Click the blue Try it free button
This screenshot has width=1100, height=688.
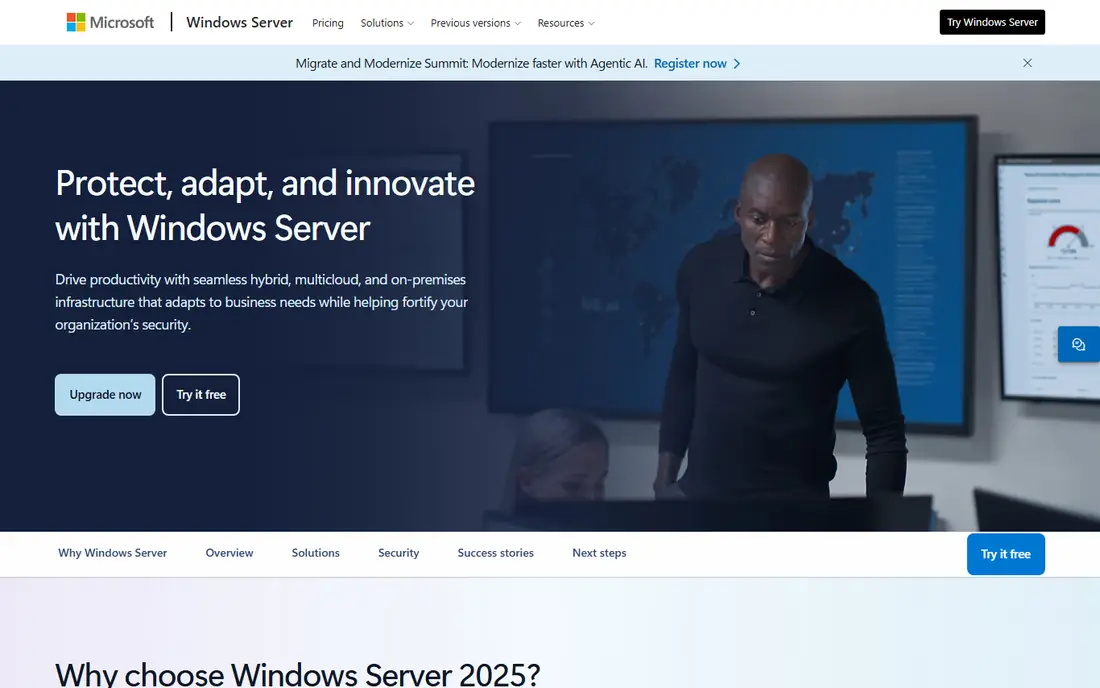(x=1005, y=554)
